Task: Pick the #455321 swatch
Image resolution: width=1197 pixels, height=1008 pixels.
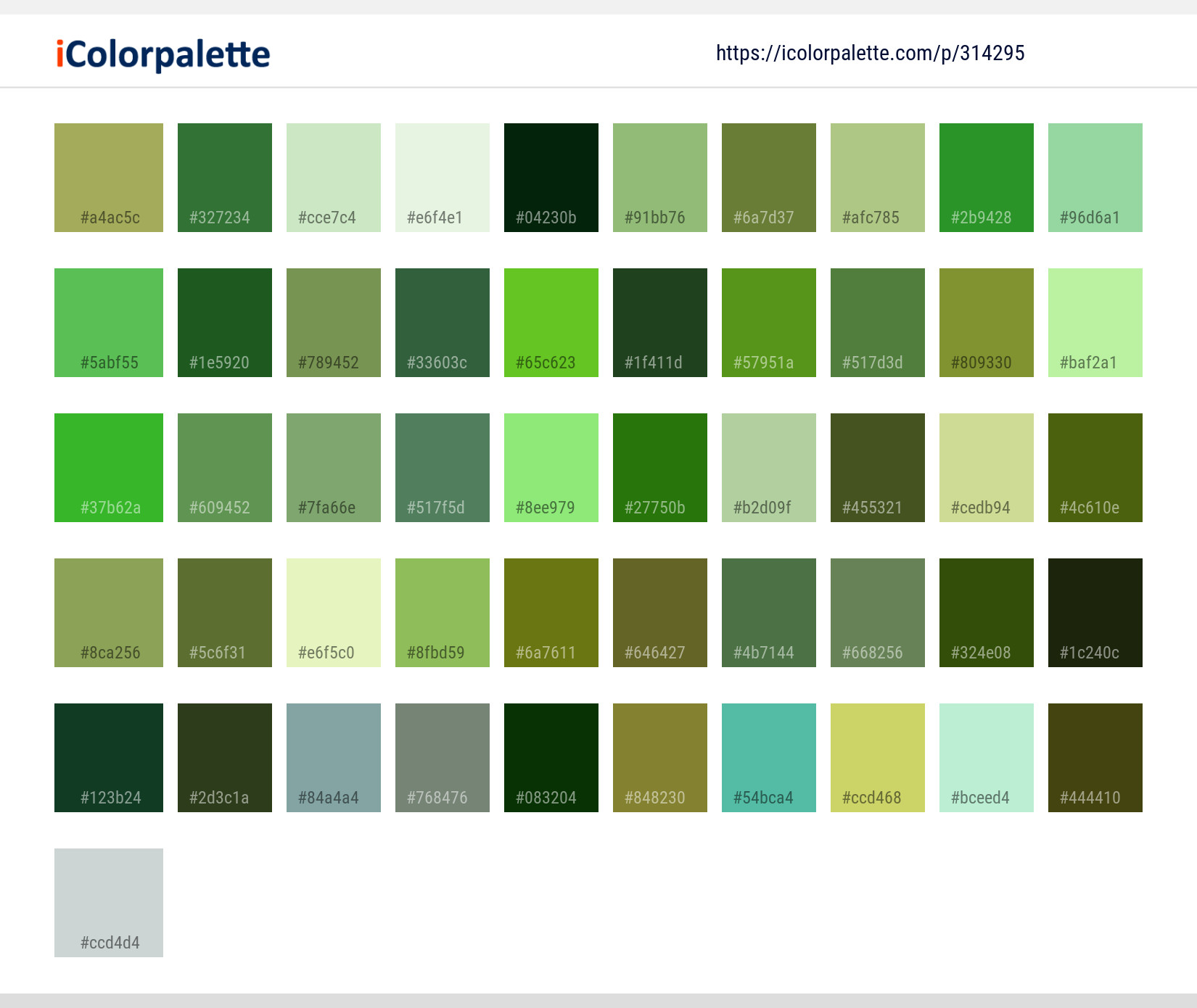Action: (878, 468)
